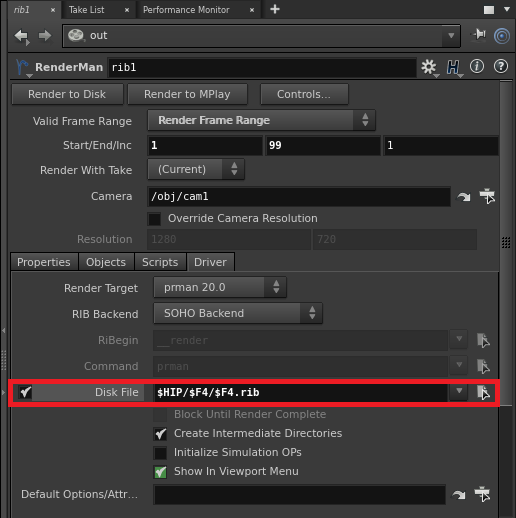Open the Controls... dialog
This screenshot has width=516, height=518.
click(x=304, y=94)
